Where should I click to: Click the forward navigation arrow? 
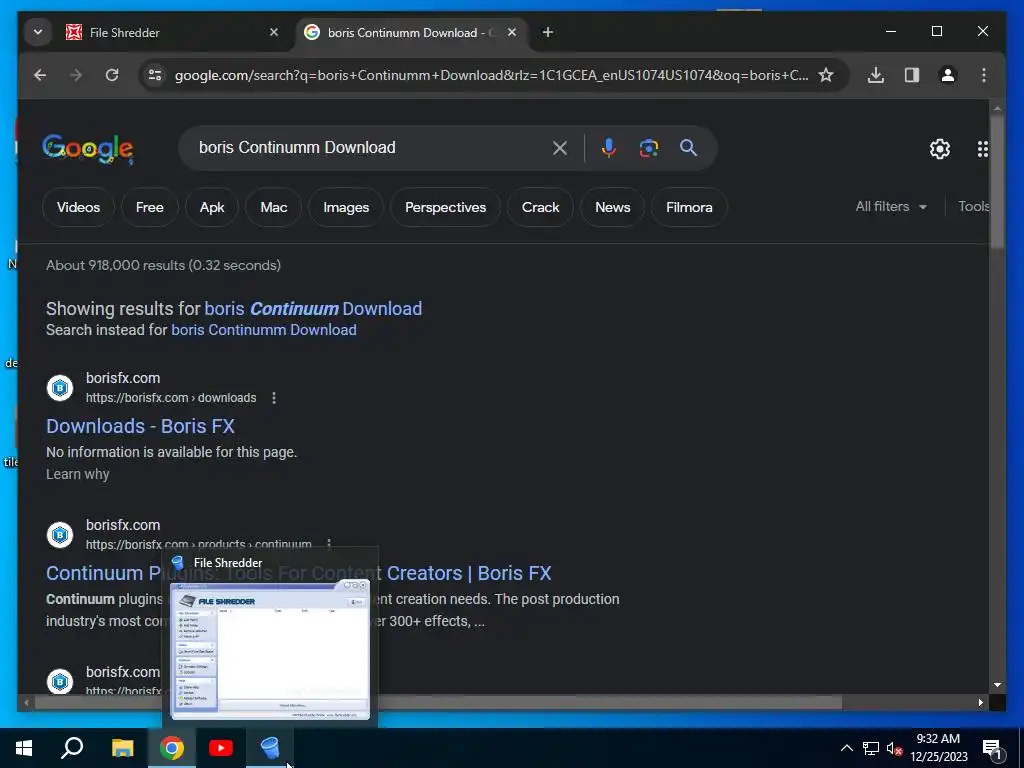76,75
